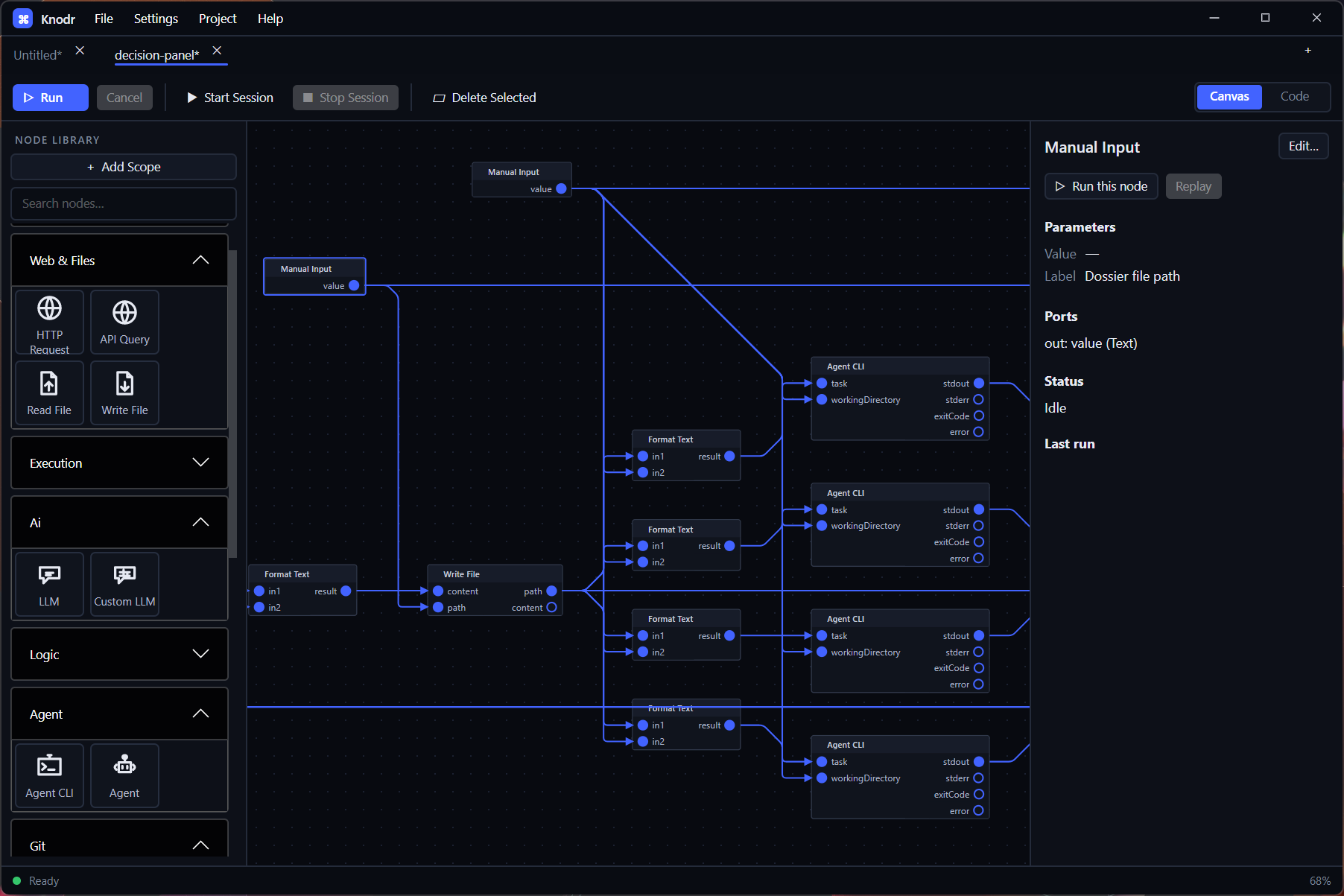This screenshot has height=896, width=1344.
Task: Click Run this node button
Action: point(1101,186)
